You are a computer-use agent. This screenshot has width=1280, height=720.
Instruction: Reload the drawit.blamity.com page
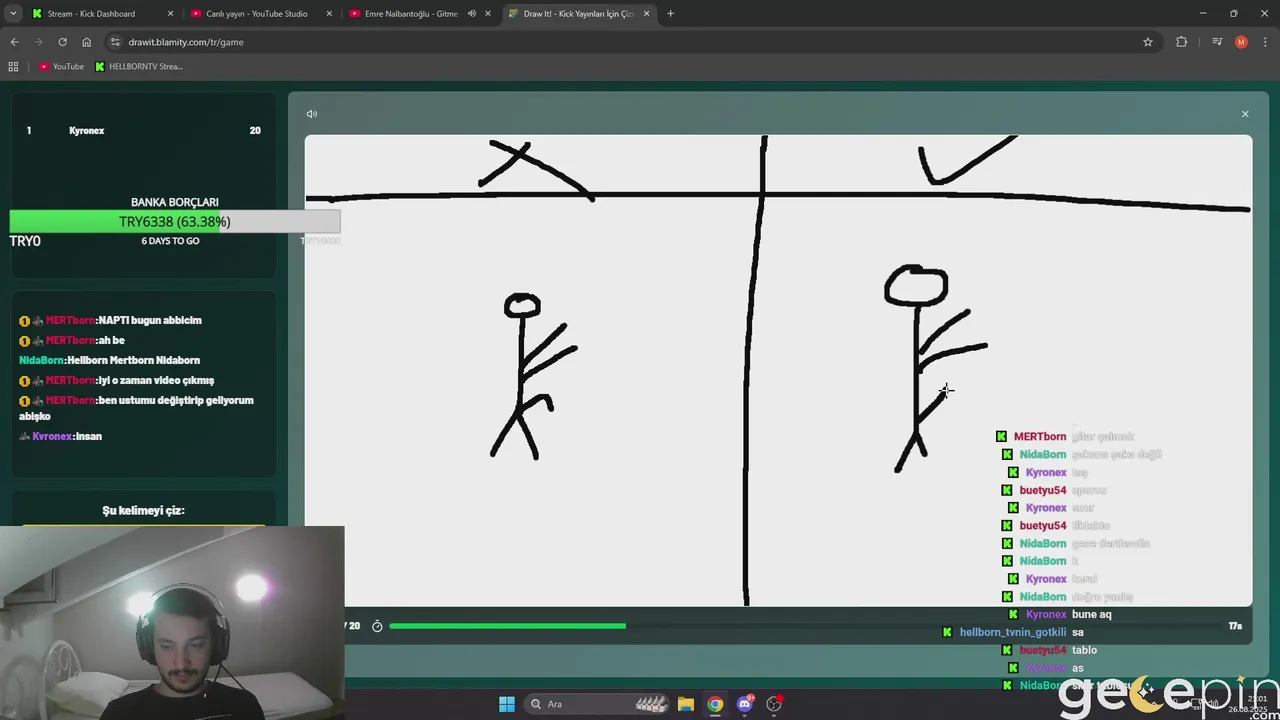tap(62, 42)
